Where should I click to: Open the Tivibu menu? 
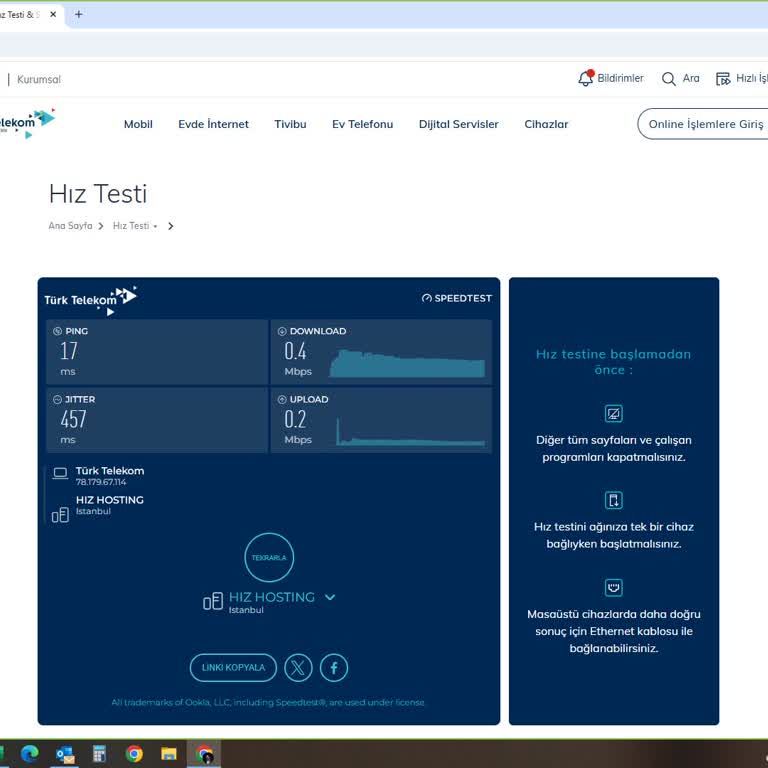point(290,124)
